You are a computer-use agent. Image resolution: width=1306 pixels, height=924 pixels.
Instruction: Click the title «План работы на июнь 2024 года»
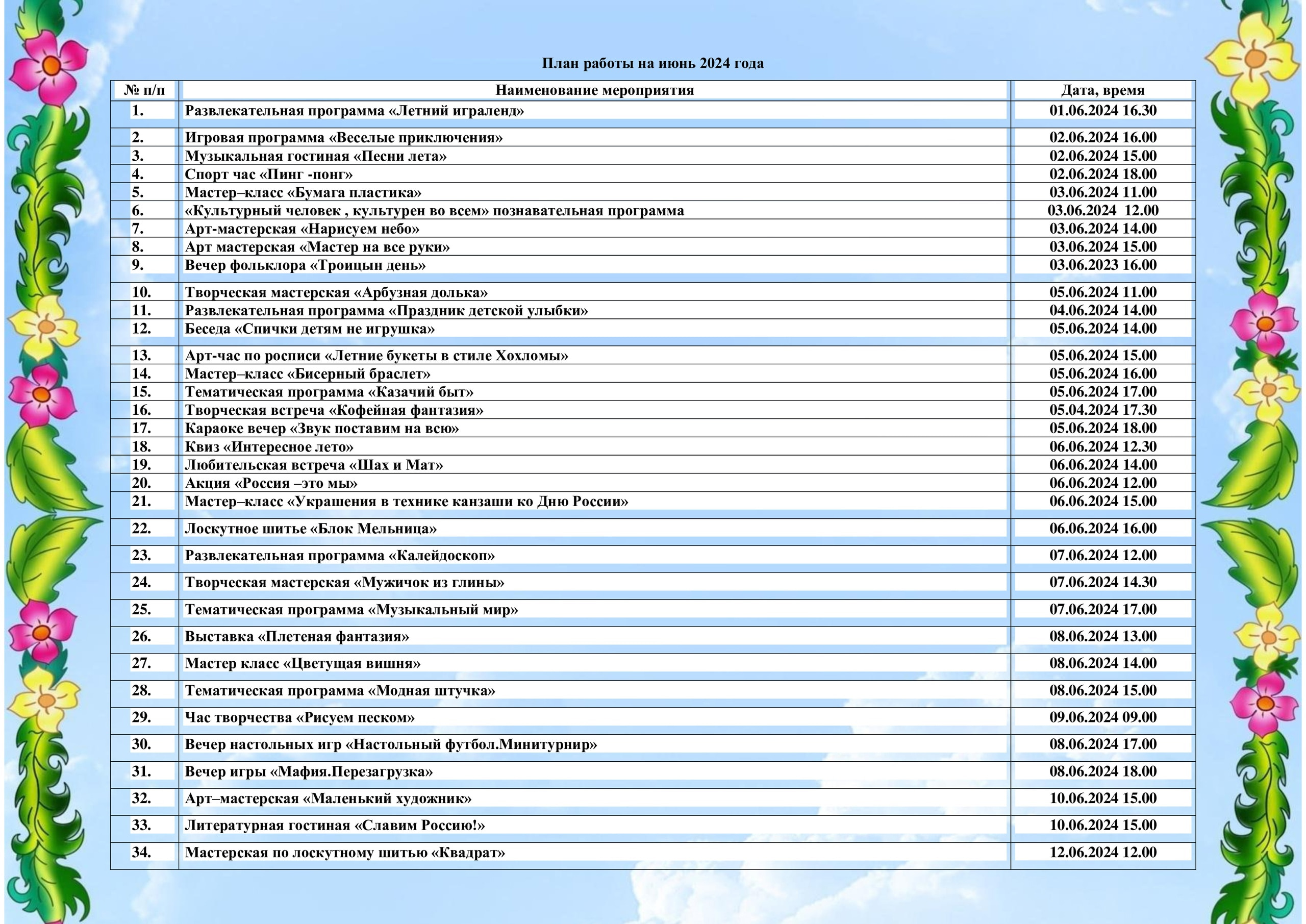(x=652, y=63)
